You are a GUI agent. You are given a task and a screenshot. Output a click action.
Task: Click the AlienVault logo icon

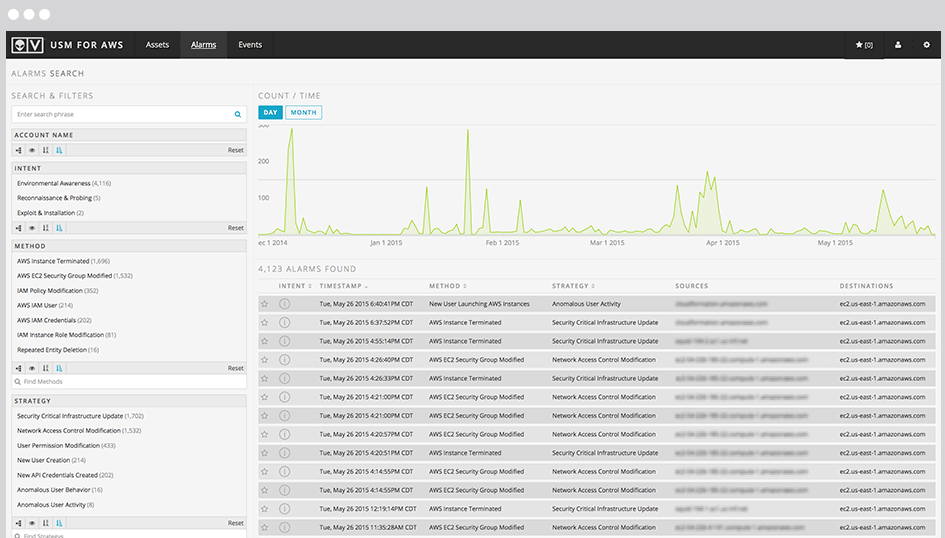click(27, 45)
